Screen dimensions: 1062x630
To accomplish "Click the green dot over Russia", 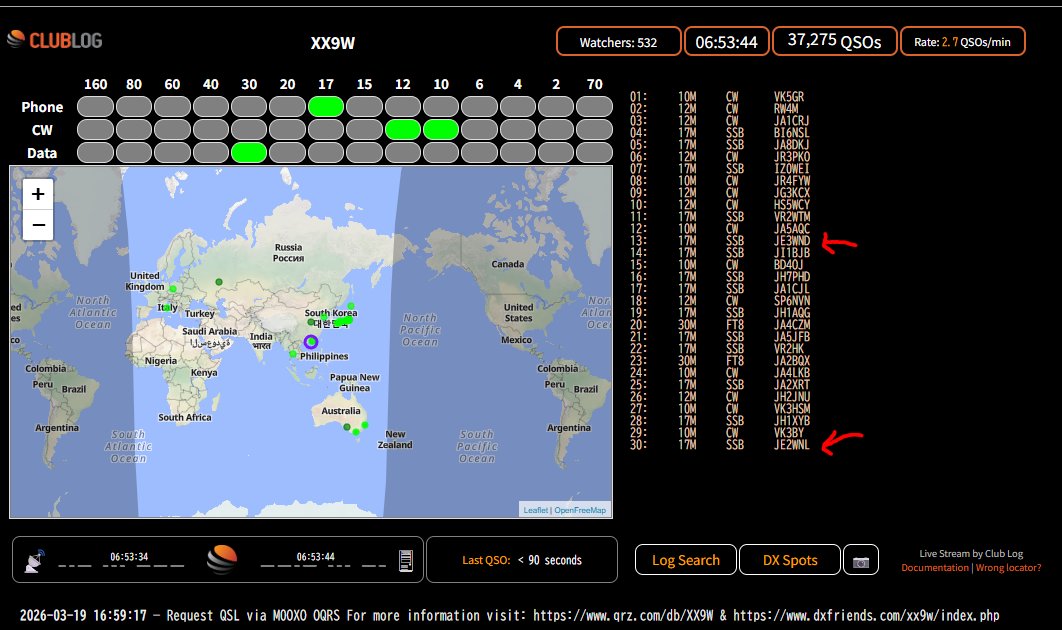I will (219, 282).
